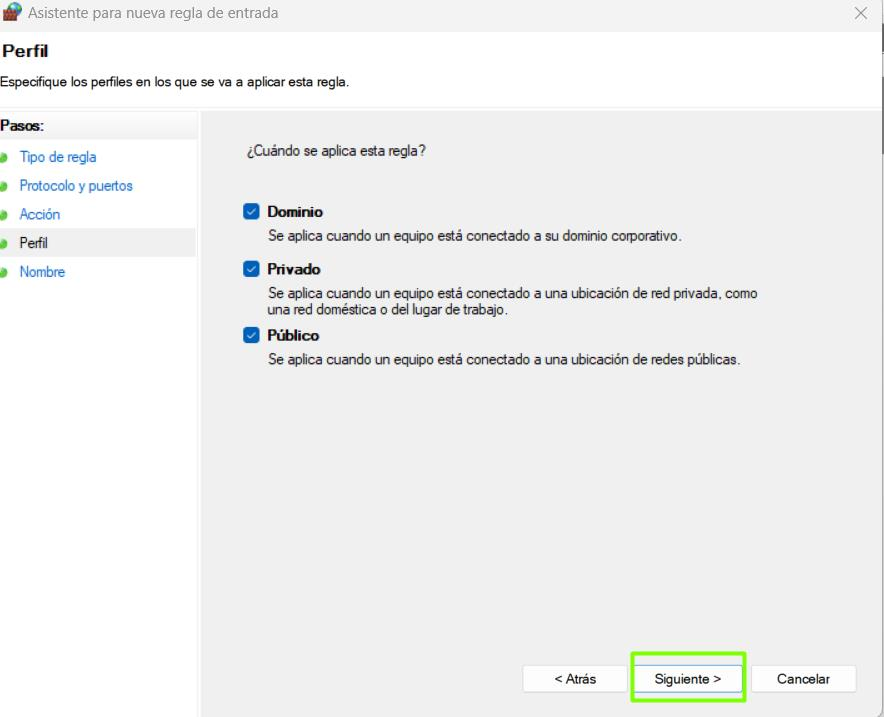Select the Perfil step in sidebar

(x=33, y=243)
